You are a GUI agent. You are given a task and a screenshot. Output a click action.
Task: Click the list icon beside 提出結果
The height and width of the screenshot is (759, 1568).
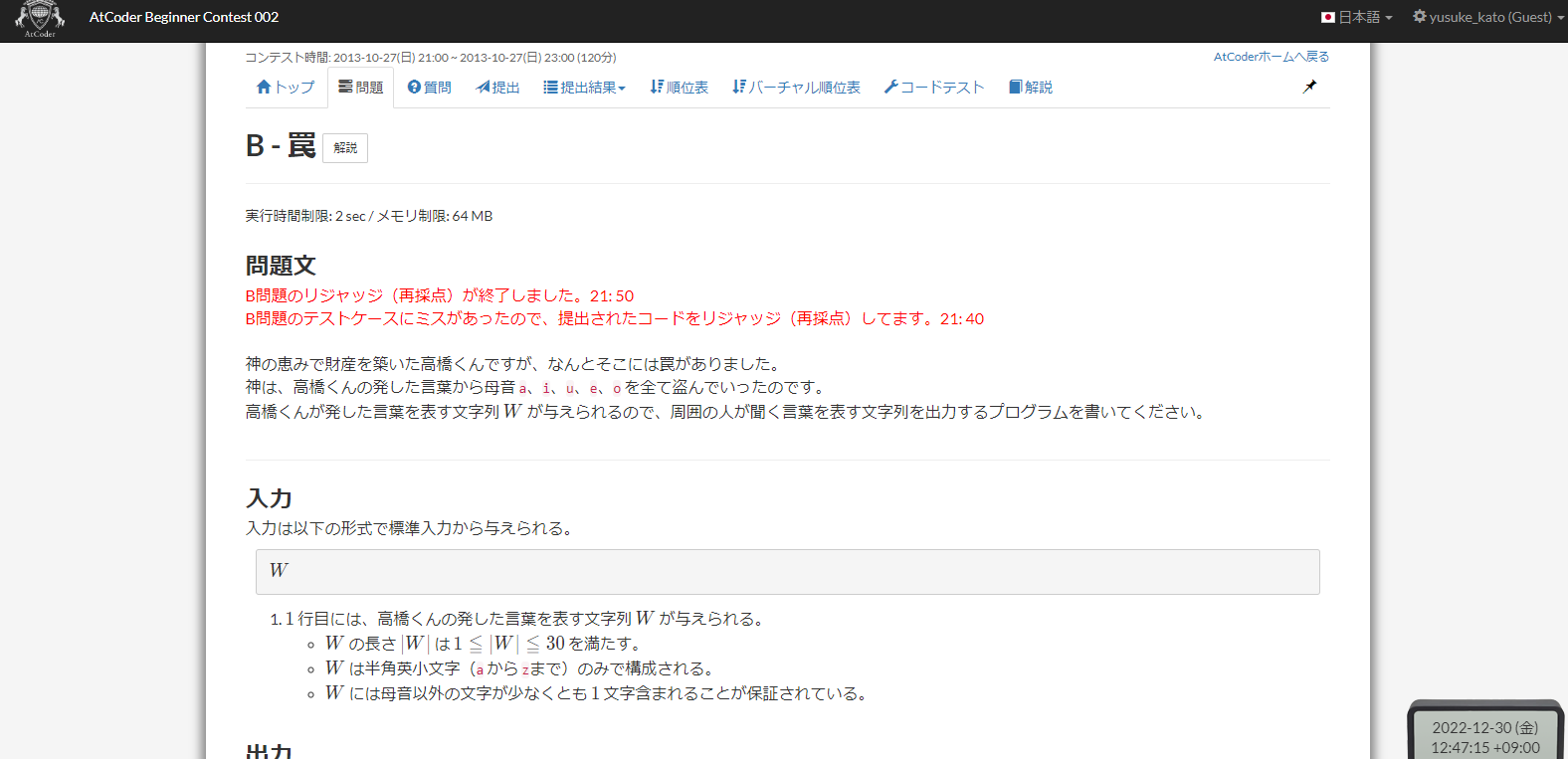(550, 88)
